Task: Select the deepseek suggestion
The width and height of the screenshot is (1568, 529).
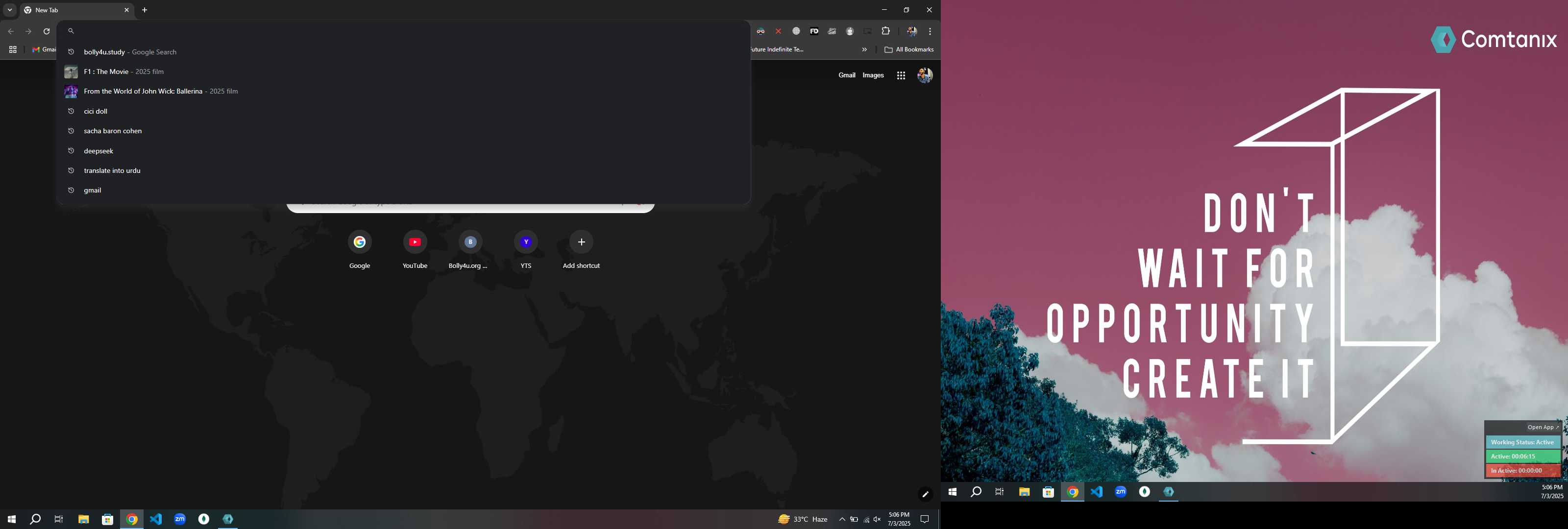Action: (404, 151)
